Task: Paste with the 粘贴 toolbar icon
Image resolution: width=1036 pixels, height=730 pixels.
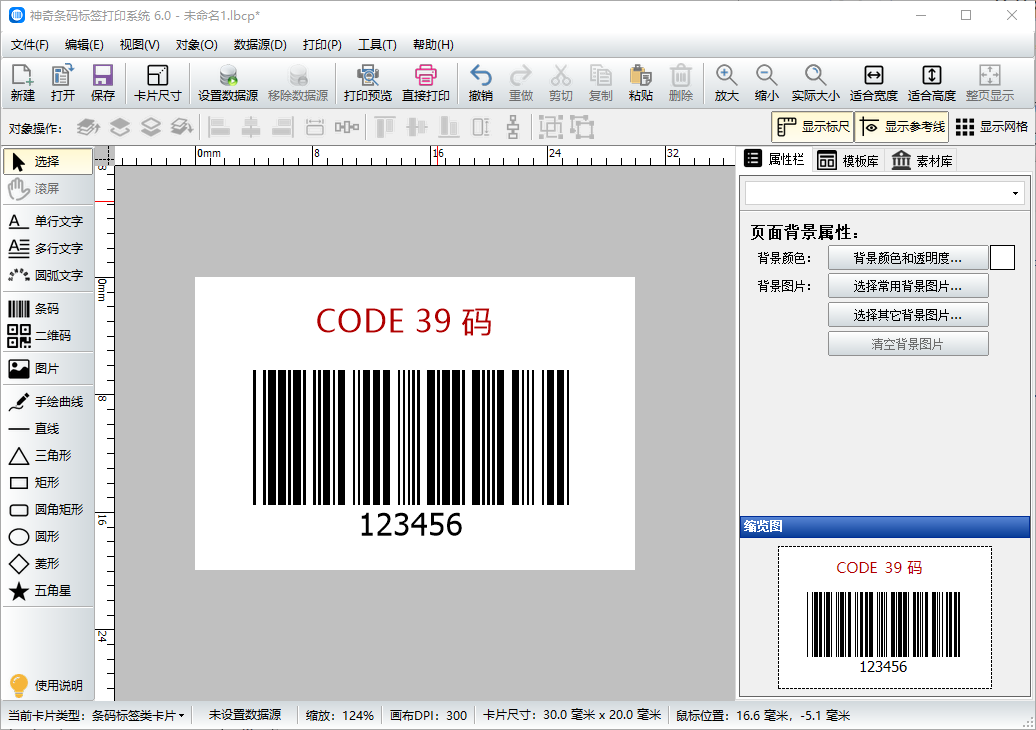Action: pos(640,83)
